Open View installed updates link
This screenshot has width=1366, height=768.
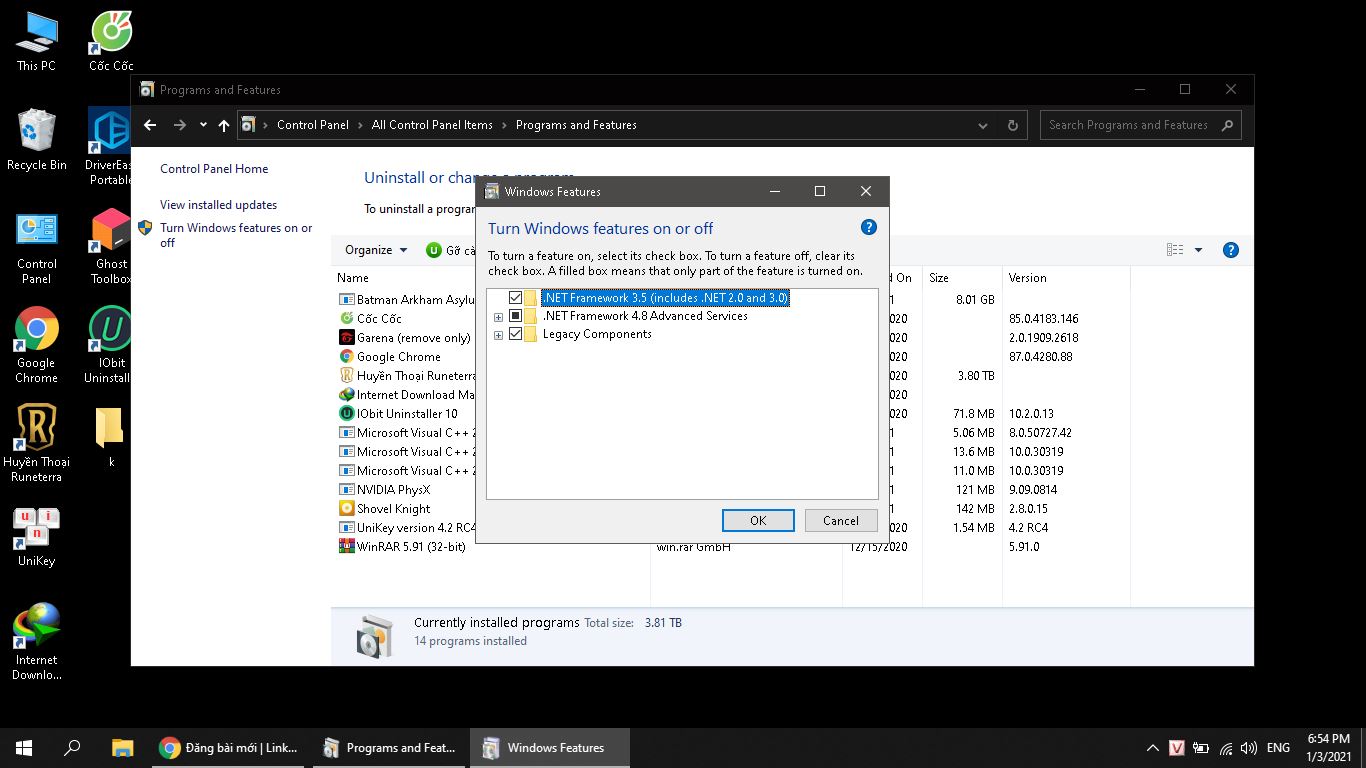[218, 205]
